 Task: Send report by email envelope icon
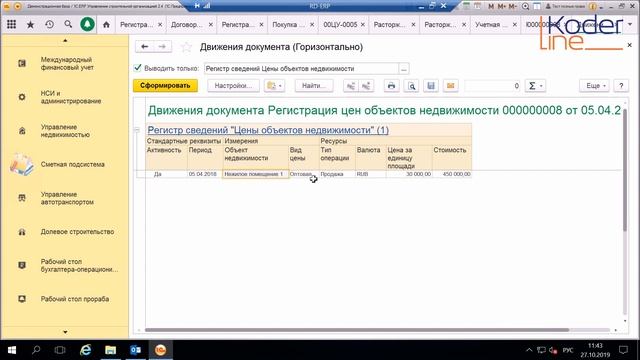(451, 86)
